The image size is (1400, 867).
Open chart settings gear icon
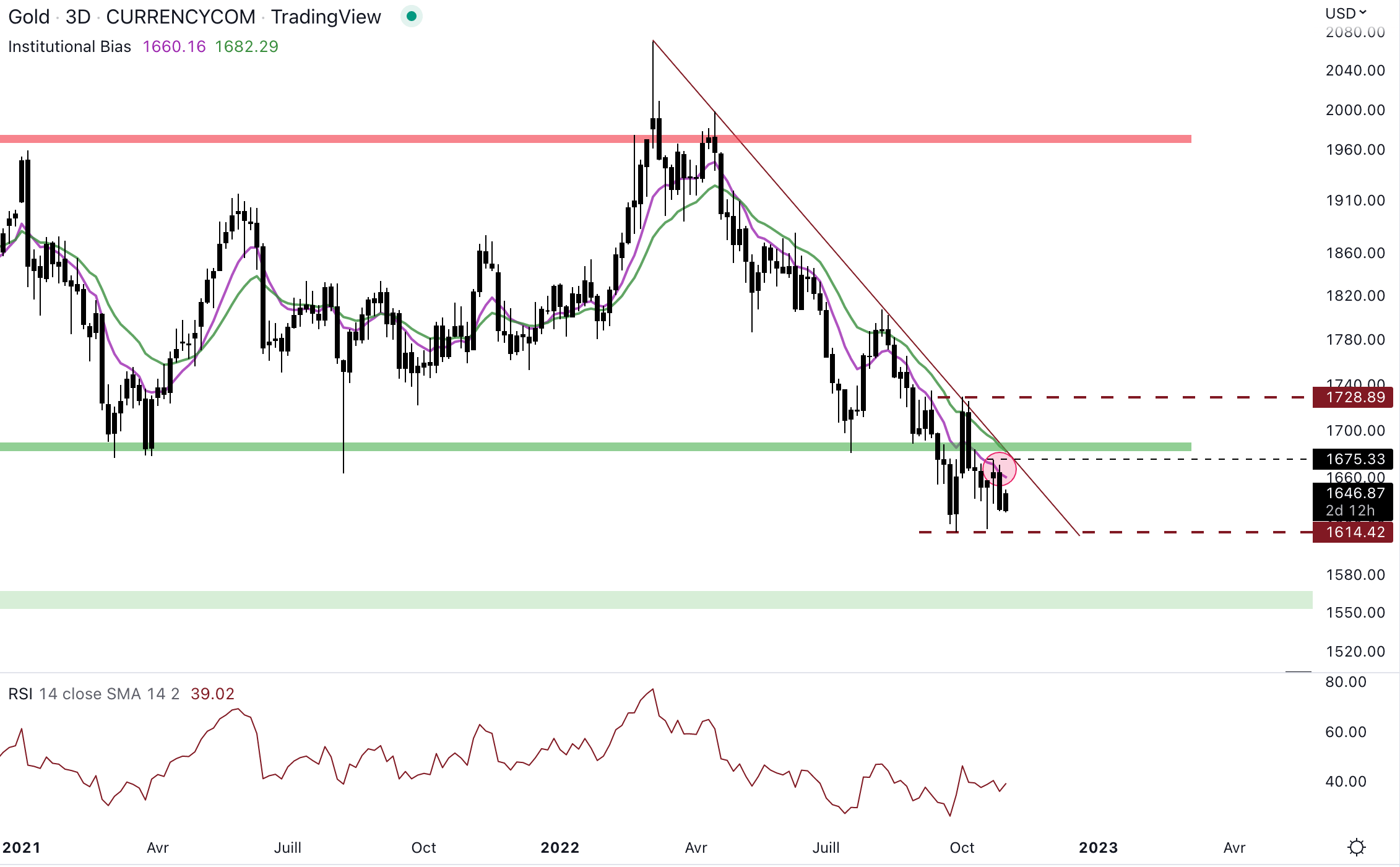(x=1356, y=847)
